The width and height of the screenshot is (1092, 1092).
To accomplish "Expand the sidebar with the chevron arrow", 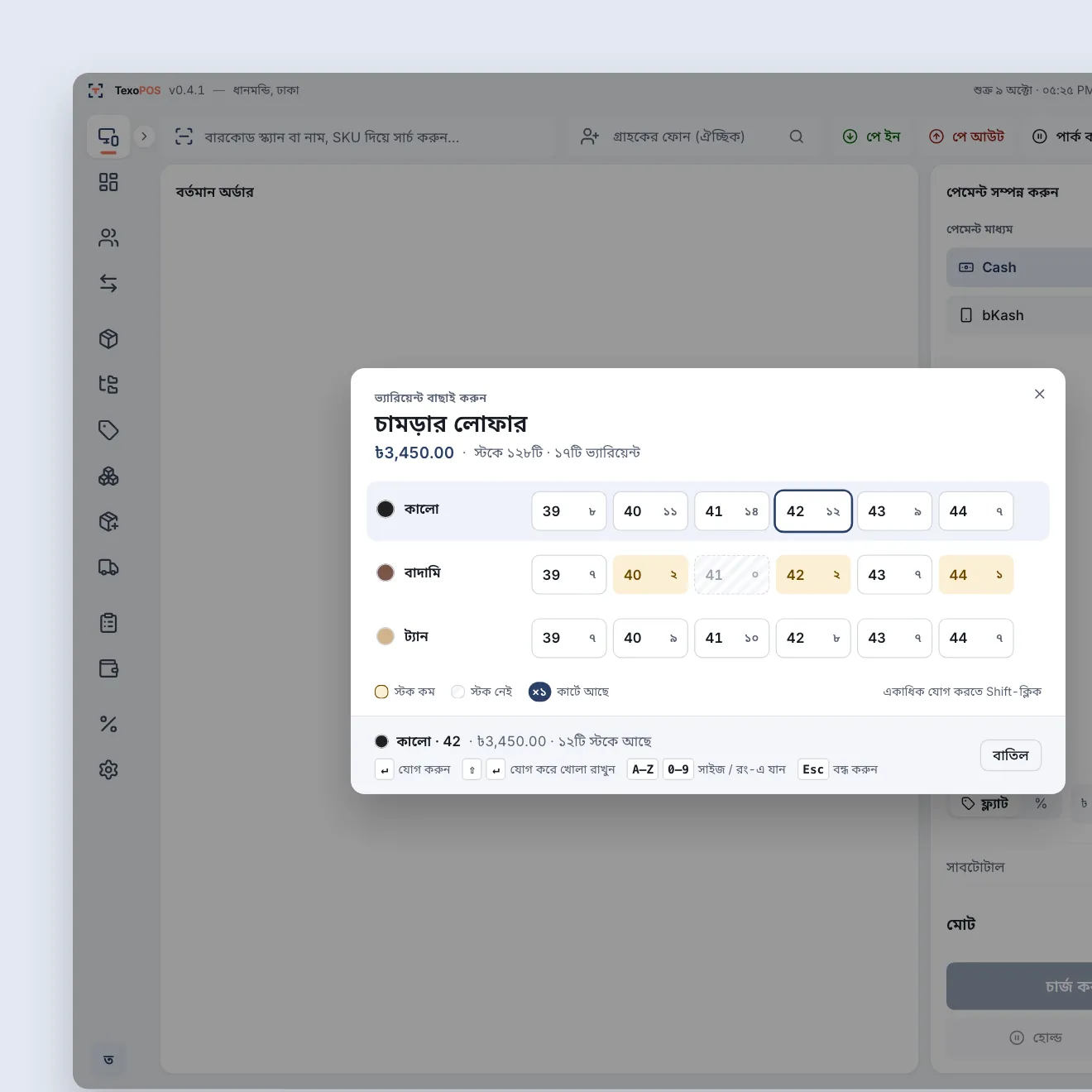I will 144,136.
